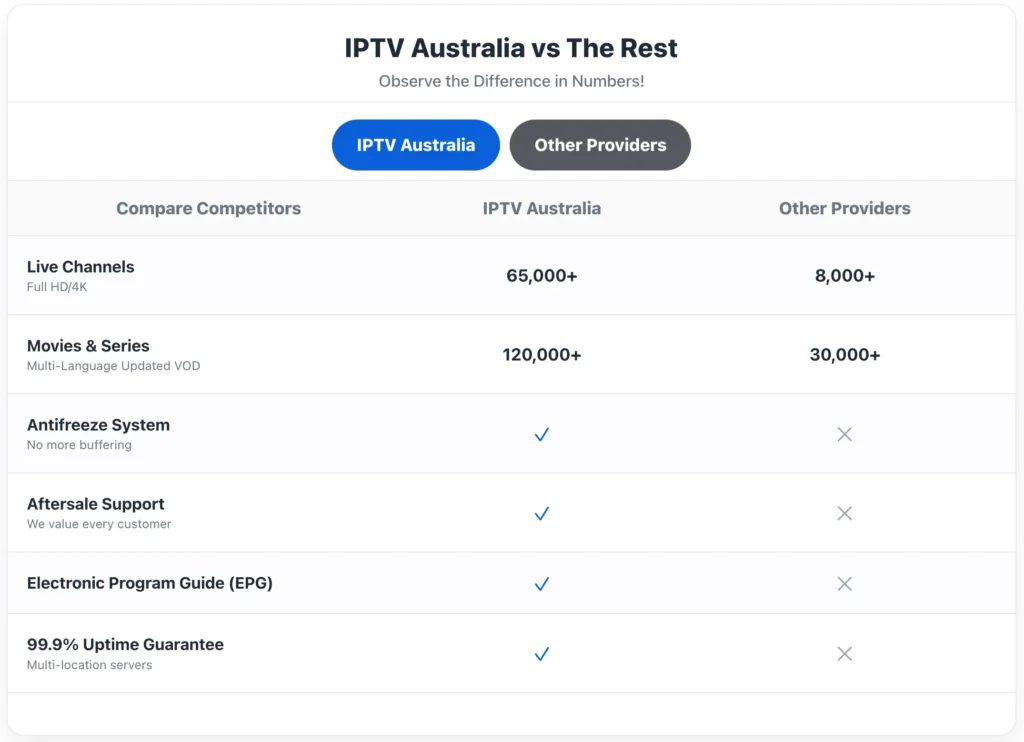1024x742 pixels.
Task: Select the Live Channels row label
Action: (80, 266)
